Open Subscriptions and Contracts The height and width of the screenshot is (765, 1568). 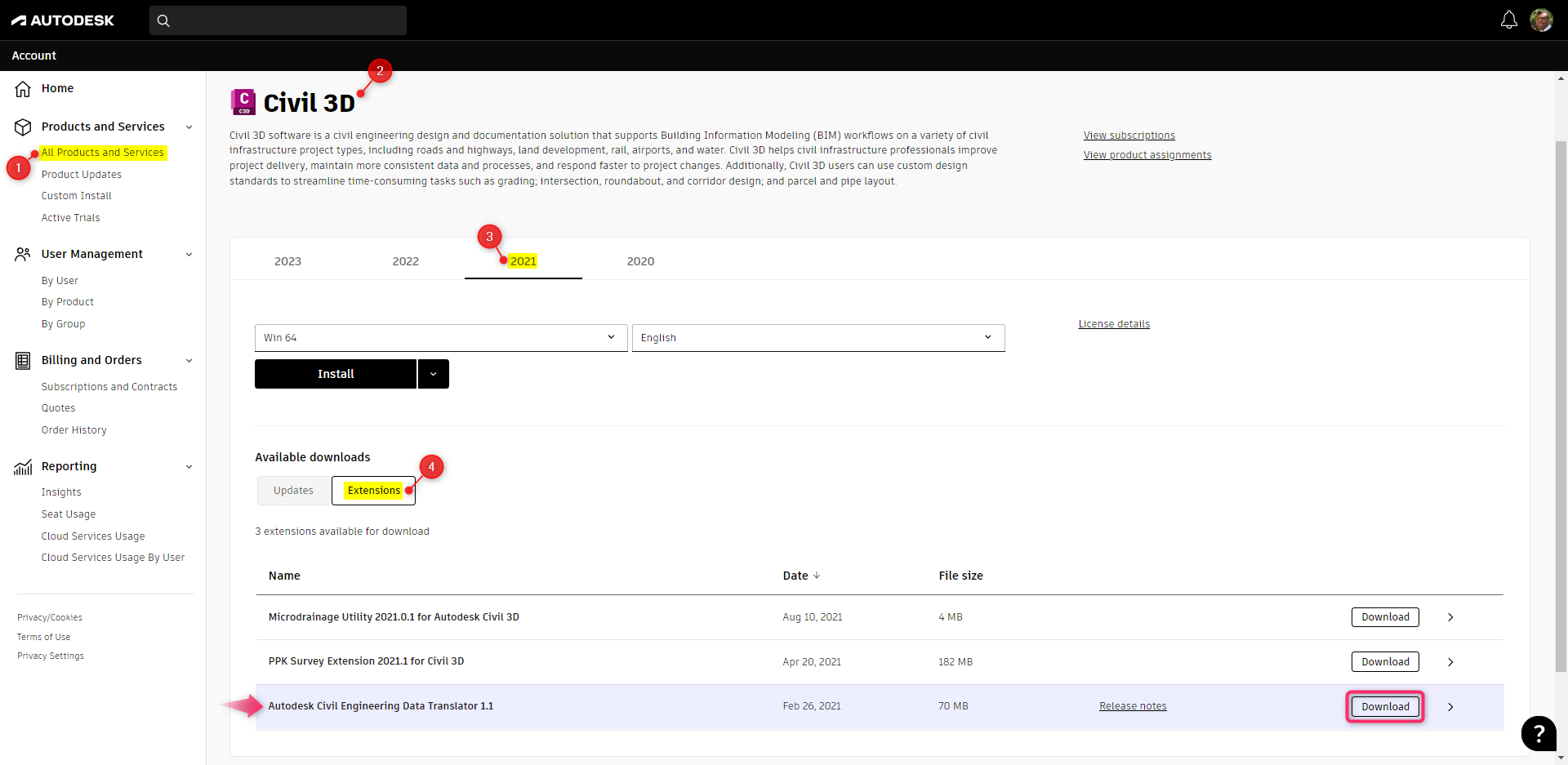109,387
